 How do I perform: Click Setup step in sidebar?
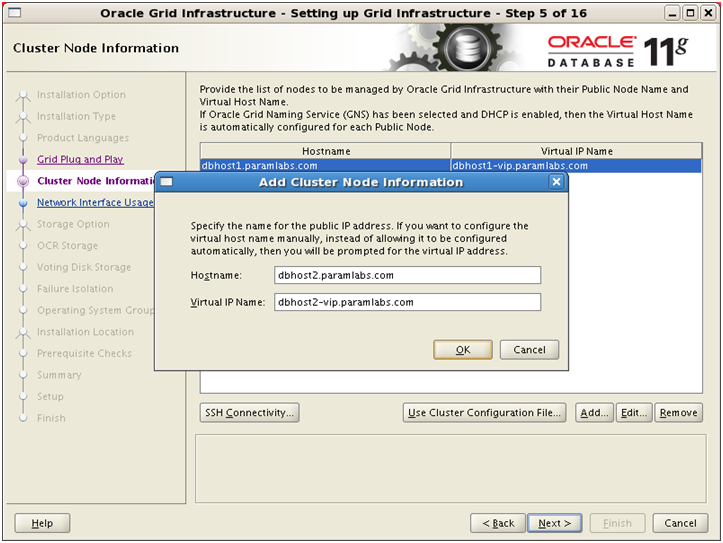pyautogui.click(x=50, y=397)
